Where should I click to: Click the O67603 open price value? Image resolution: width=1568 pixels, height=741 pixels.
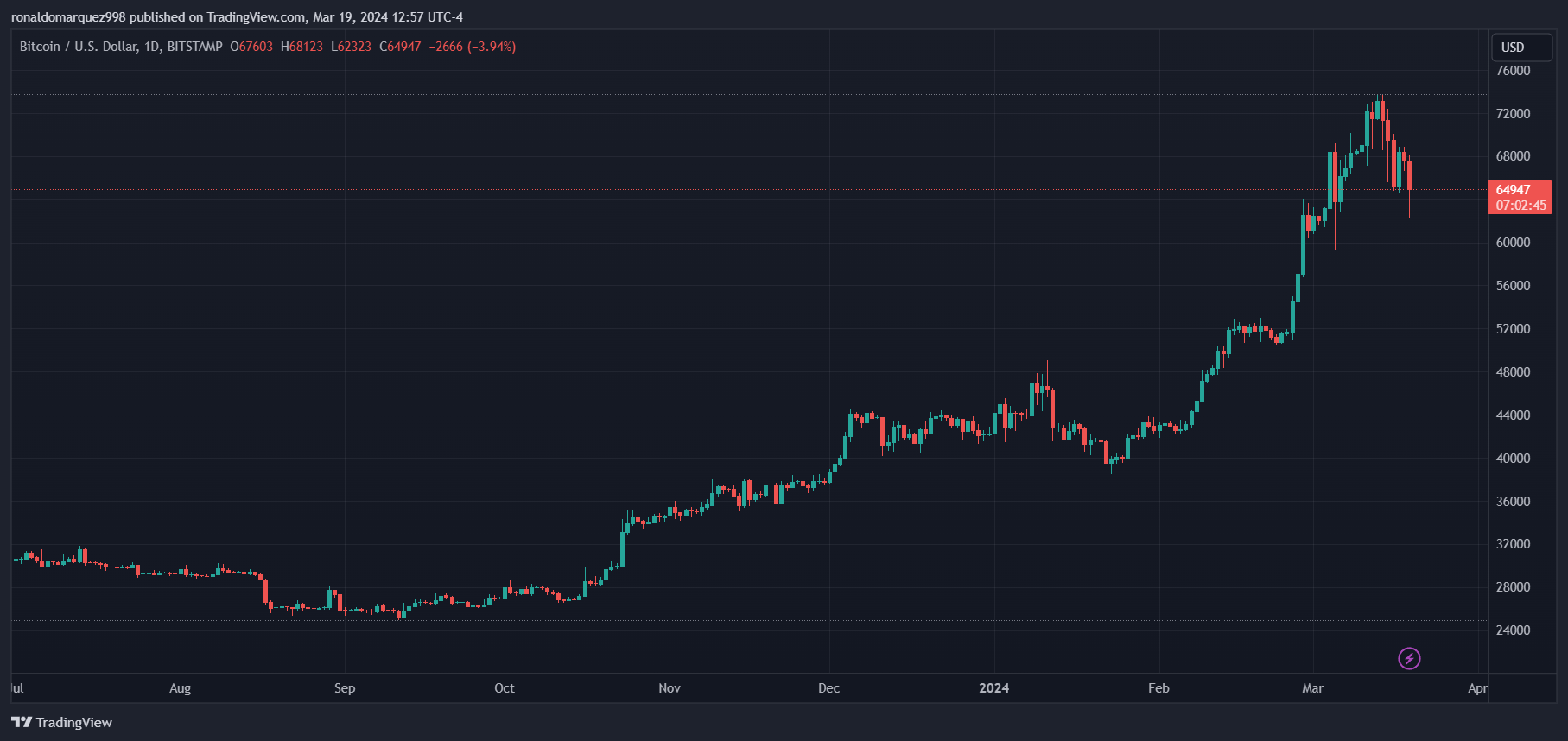pyautogui.click(x=251, y=47)
